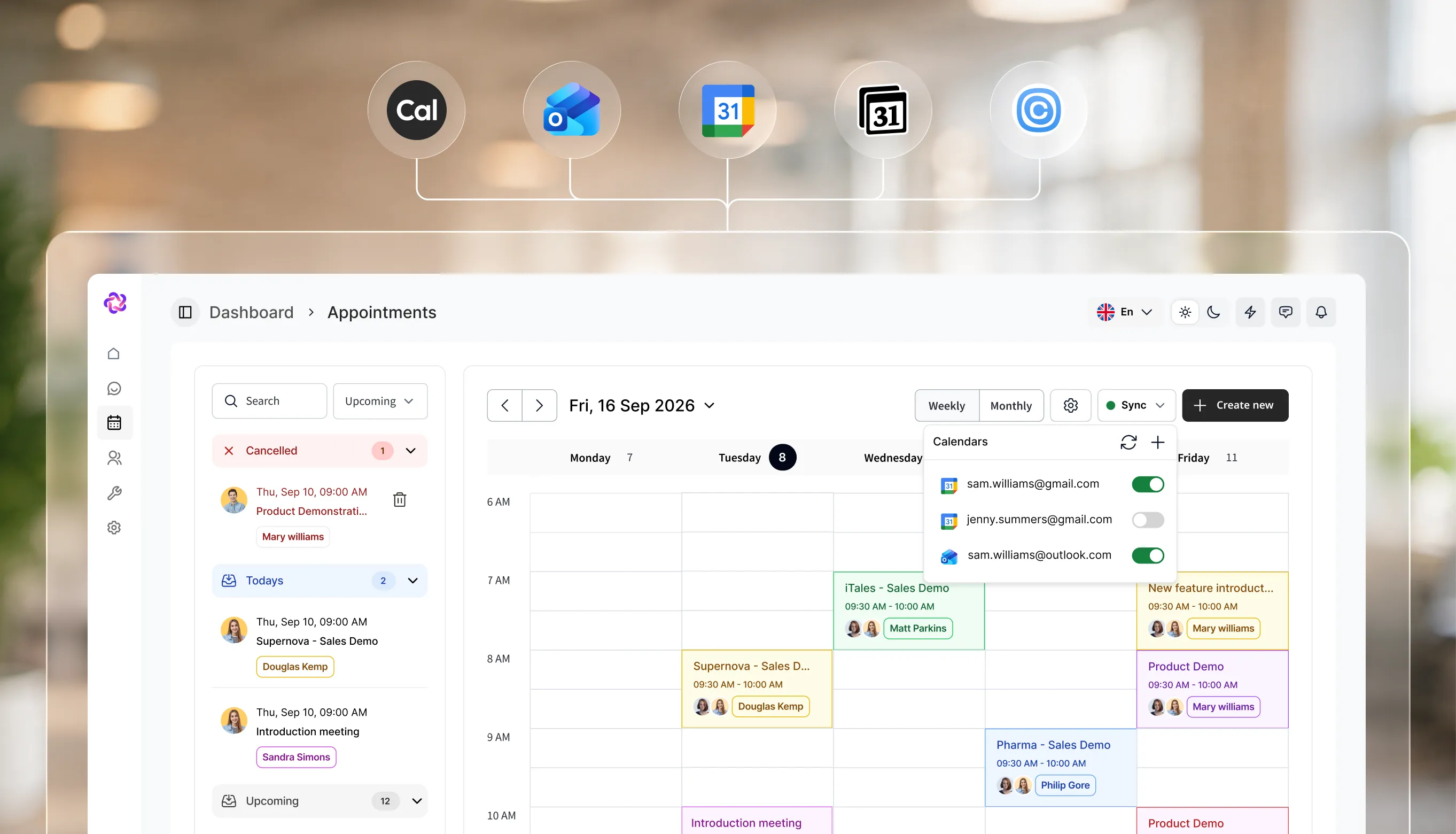Click the Calendars popup heading
The image size is (1456, 834).
[960, 442]
